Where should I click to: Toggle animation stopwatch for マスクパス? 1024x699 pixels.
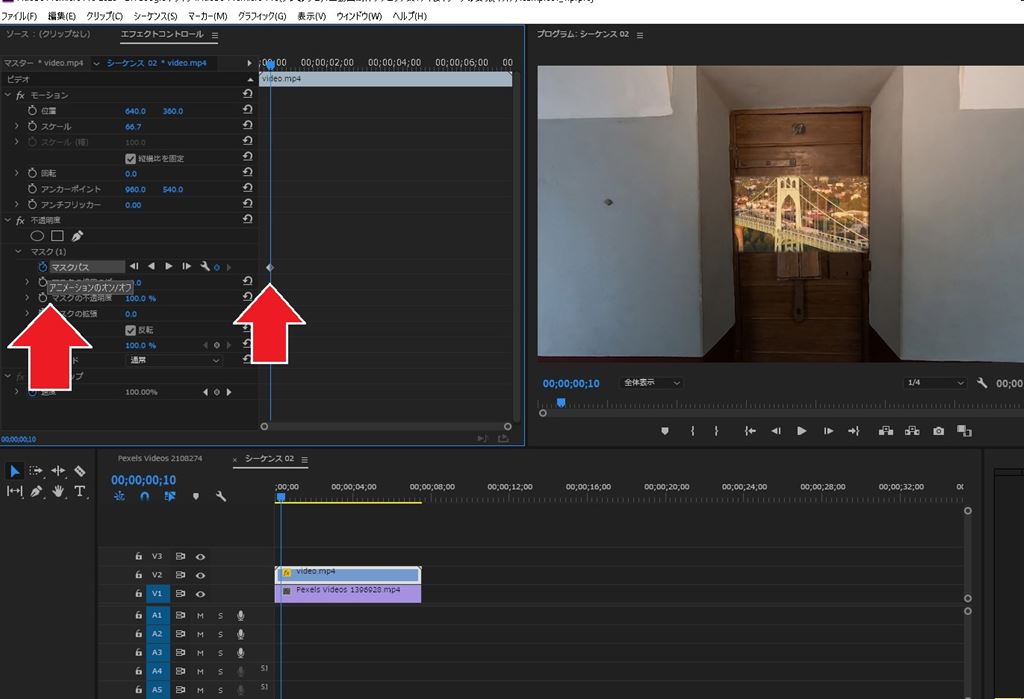point(42,267)
